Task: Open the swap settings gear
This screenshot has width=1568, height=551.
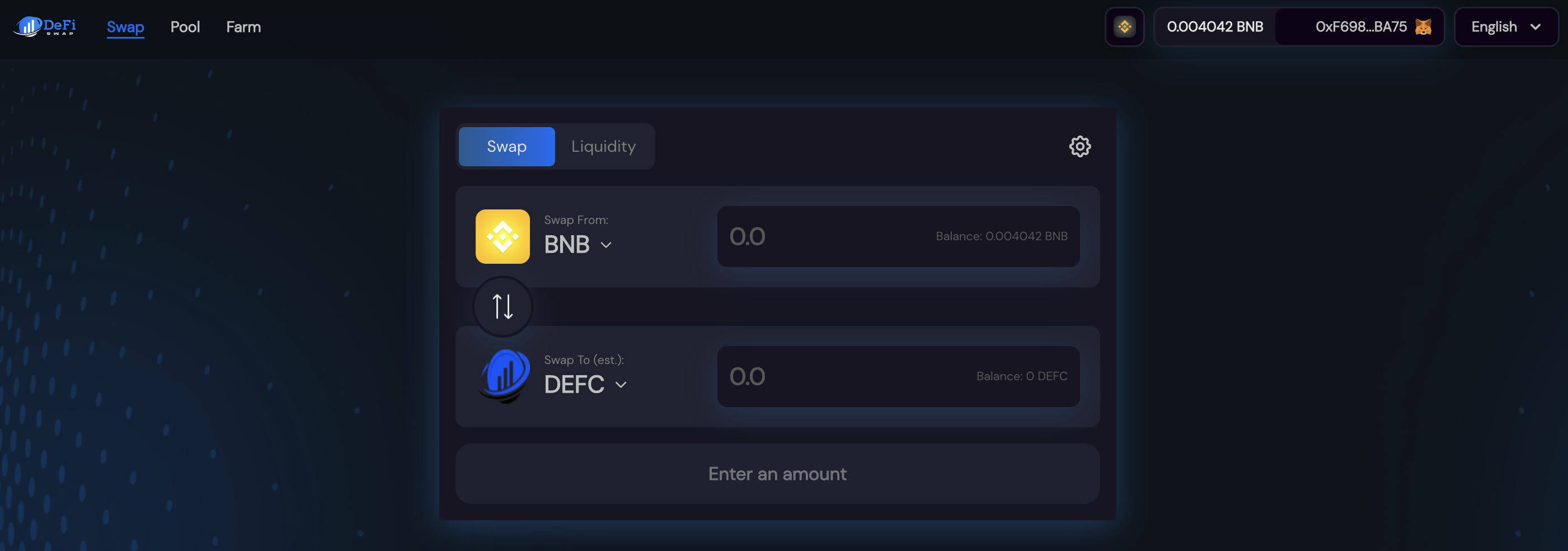Action: [x=1080, y=146]
